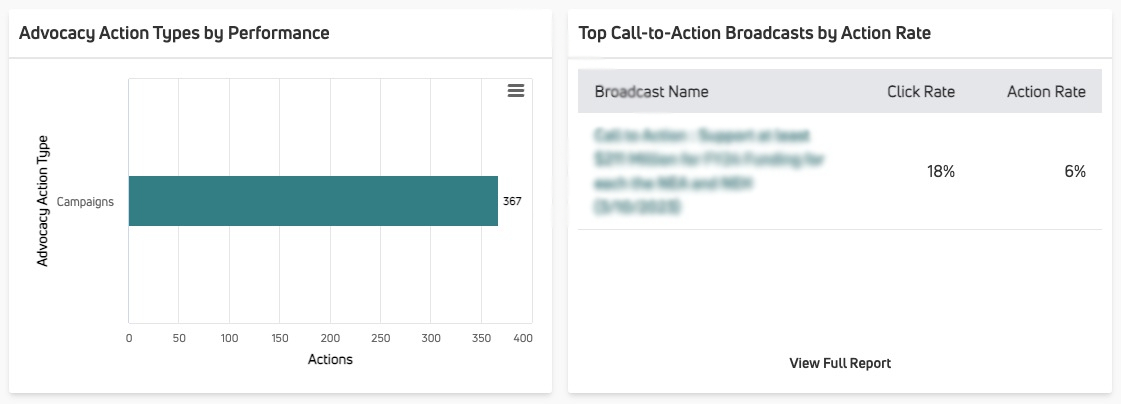Click the 100 tick on x-axis

[x=229, y=338]
